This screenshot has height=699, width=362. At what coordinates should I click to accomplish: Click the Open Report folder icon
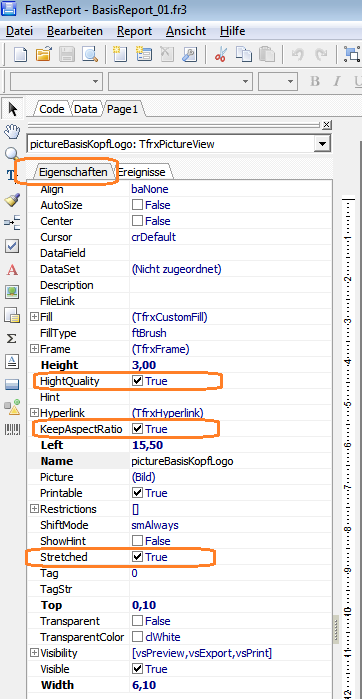tap(44, 54)
